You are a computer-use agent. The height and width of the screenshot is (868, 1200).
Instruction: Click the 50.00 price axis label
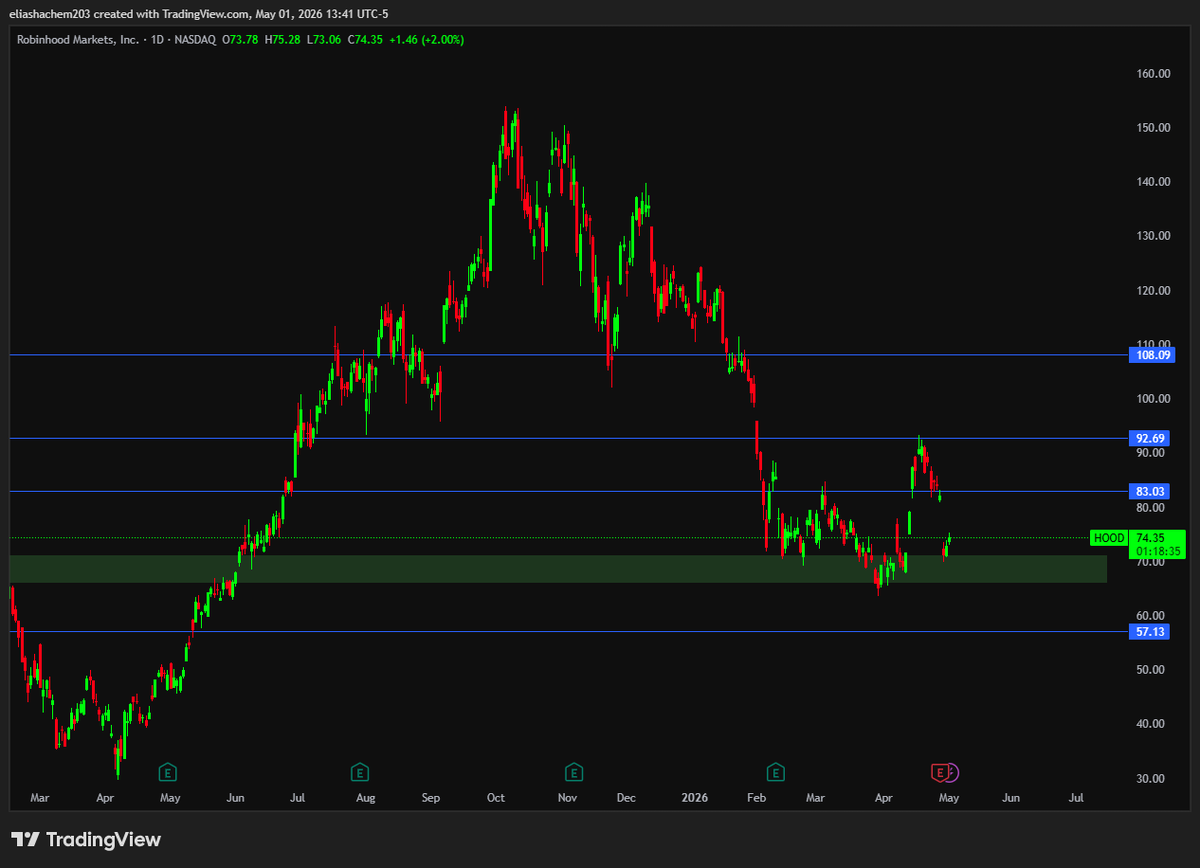(x=1150, y=670)
